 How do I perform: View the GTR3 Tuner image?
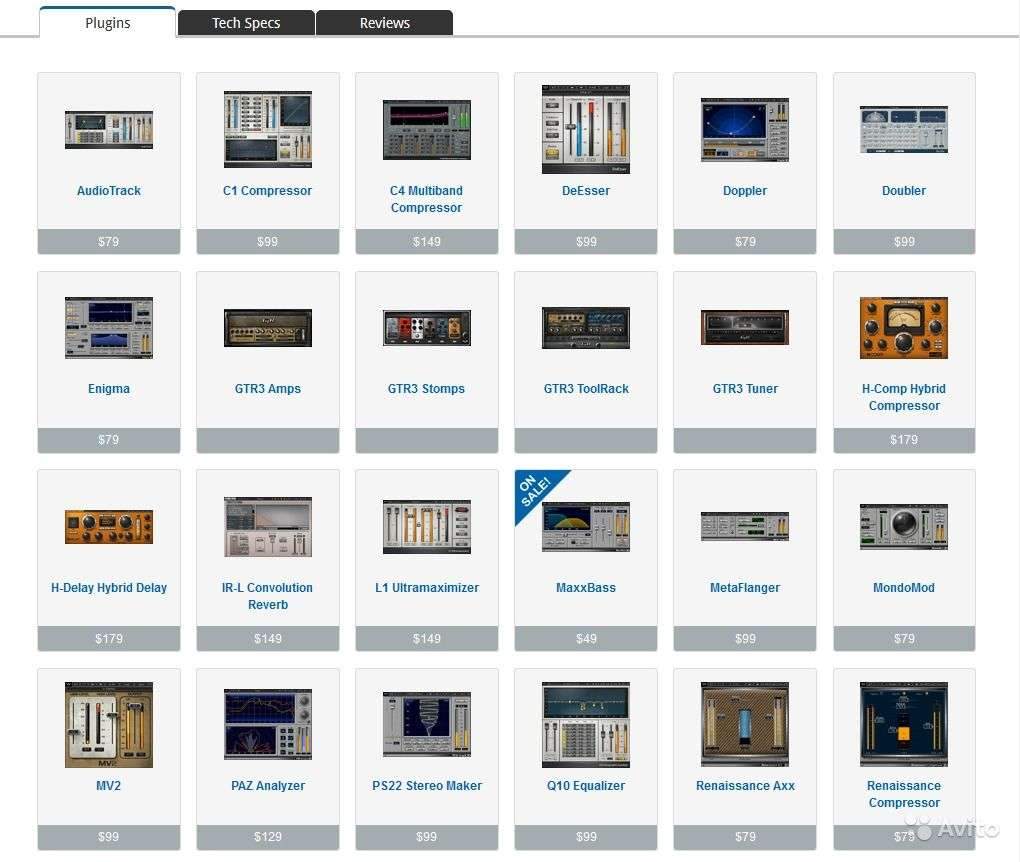pyautogui.click(x=745, y=328)
